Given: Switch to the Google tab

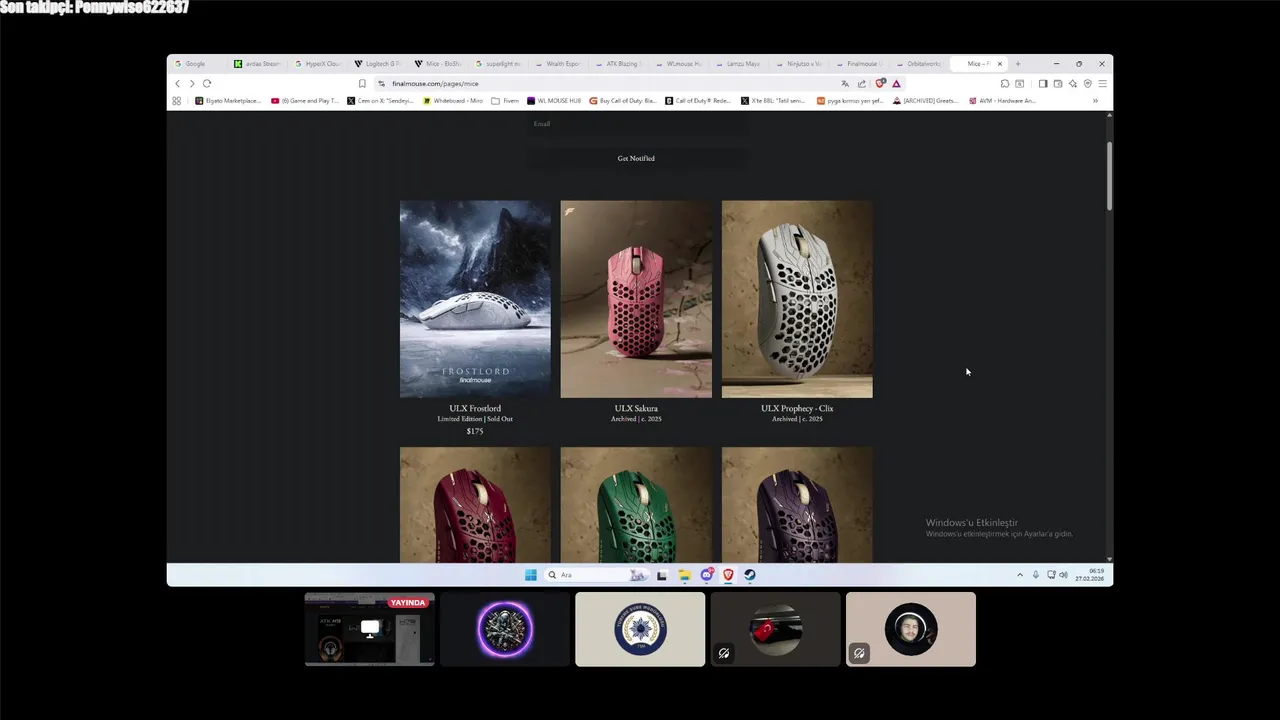Looking at the screenshot, I should (x=196, y=64).
